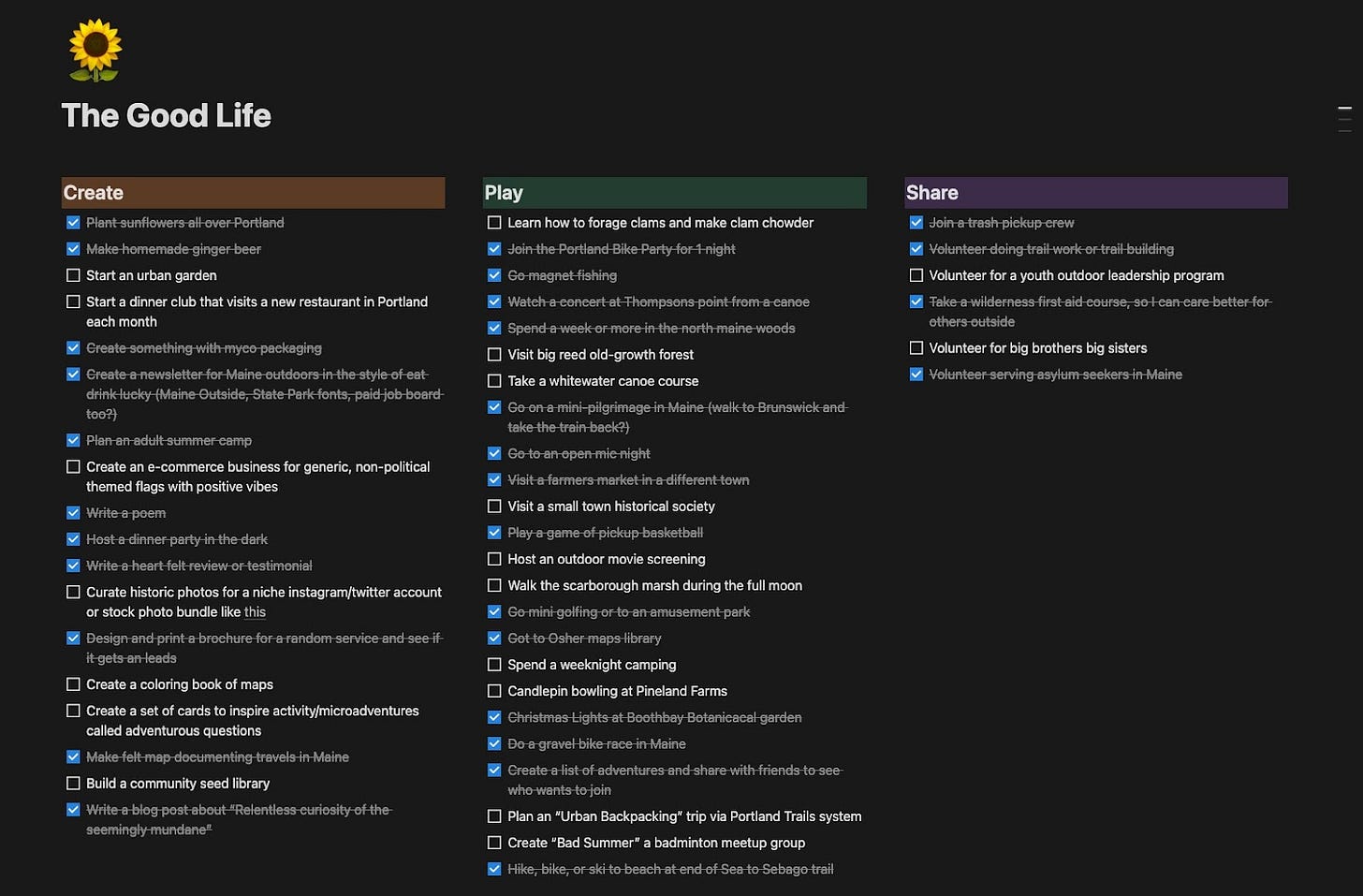Check 'Learn how to forage clams' checkbox
This screenshot has height=896, width=1363.
click(494, 223)
